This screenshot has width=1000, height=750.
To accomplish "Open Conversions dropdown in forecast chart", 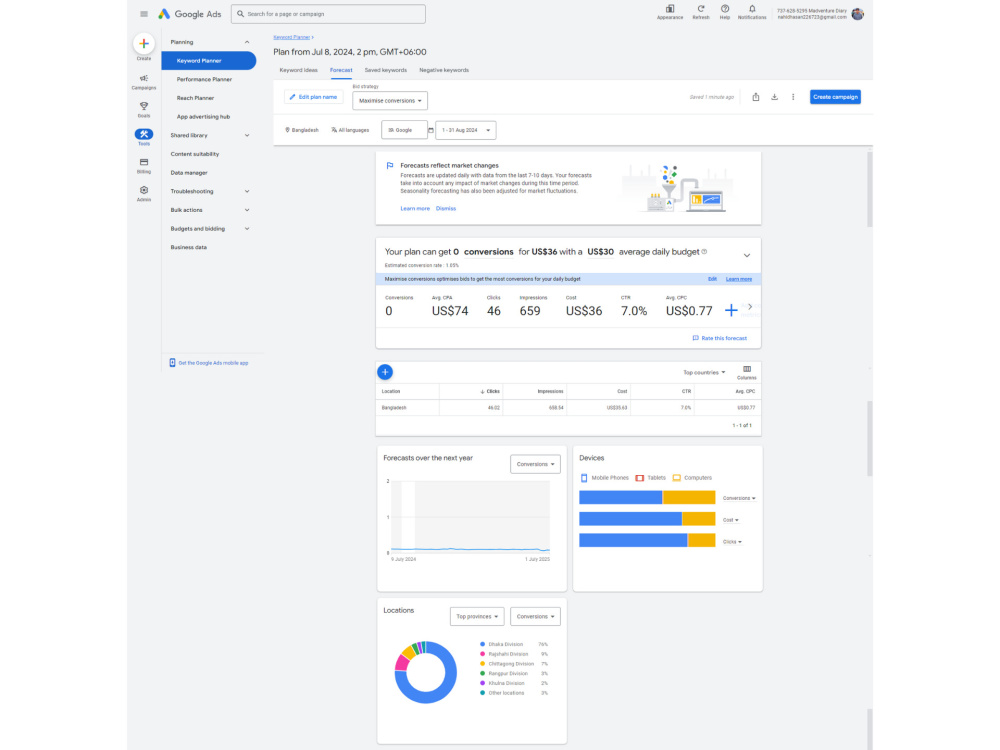I will click(535, 464).
